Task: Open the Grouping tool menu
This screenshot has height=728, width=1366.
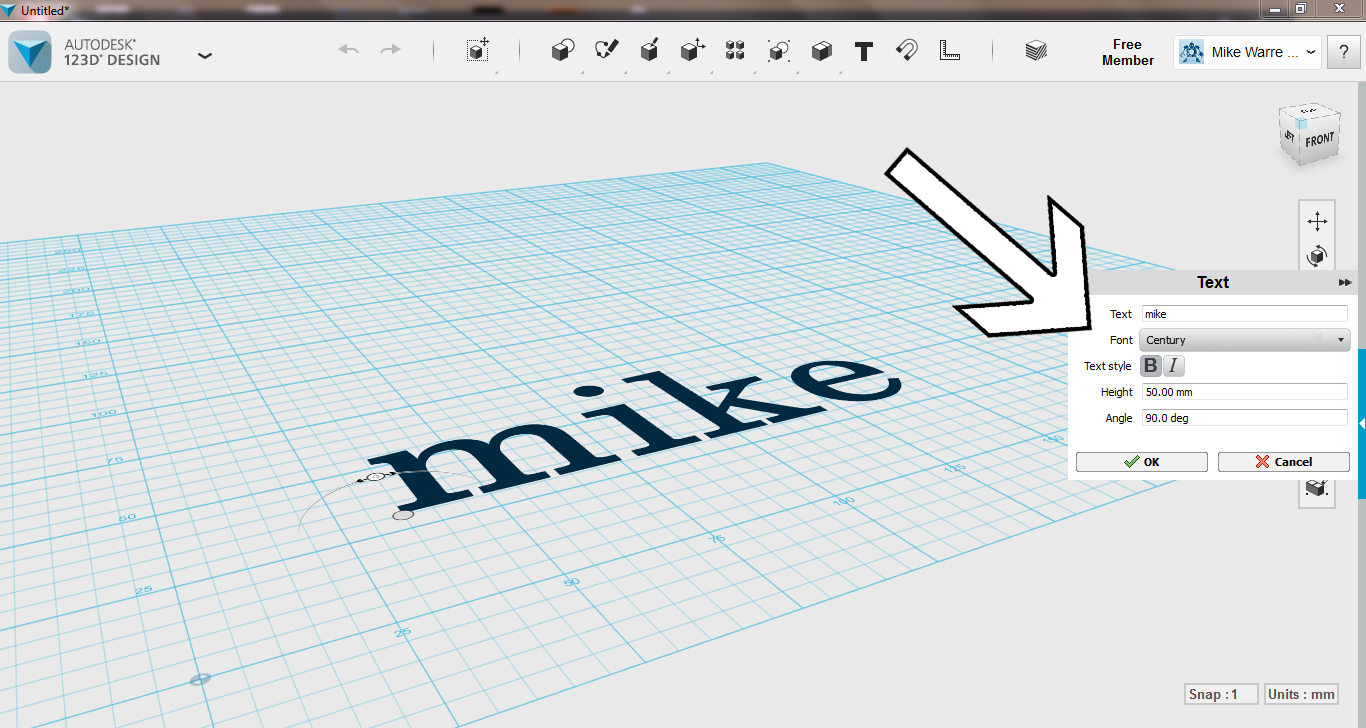Action: pos(778,51)
